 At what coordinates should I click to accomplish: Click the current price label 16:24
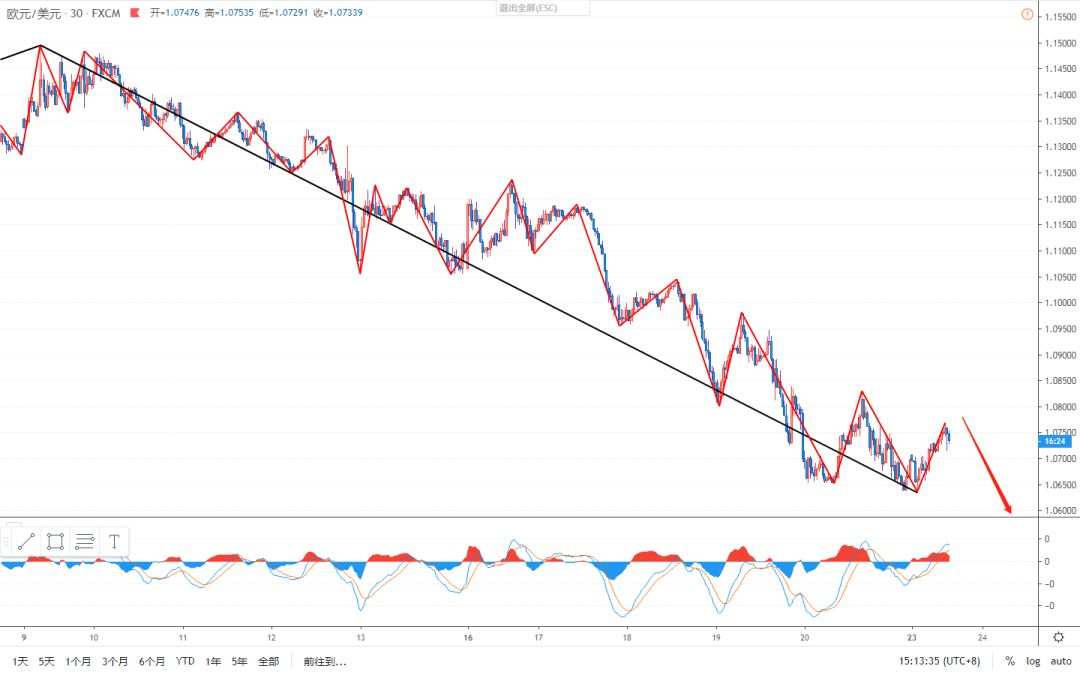[x=1055, y=441]
